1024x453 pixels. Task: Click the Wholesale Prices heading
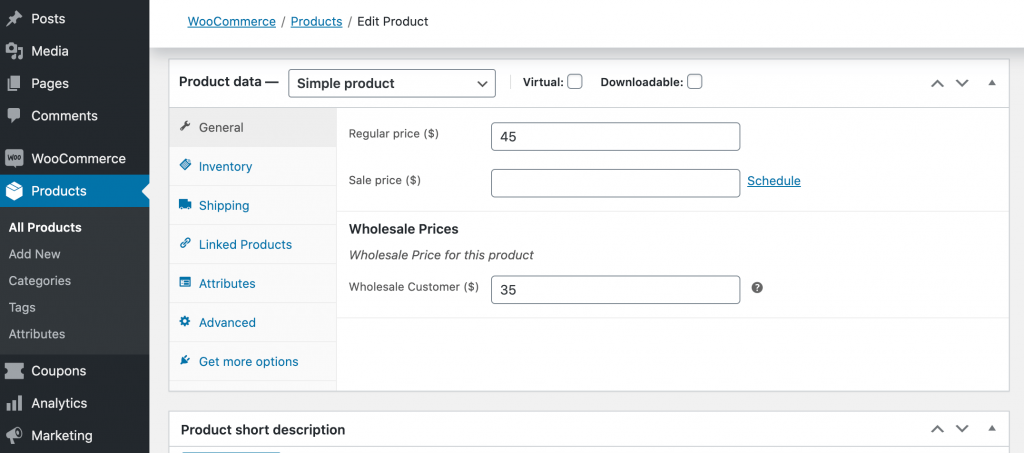click(404, 229)
